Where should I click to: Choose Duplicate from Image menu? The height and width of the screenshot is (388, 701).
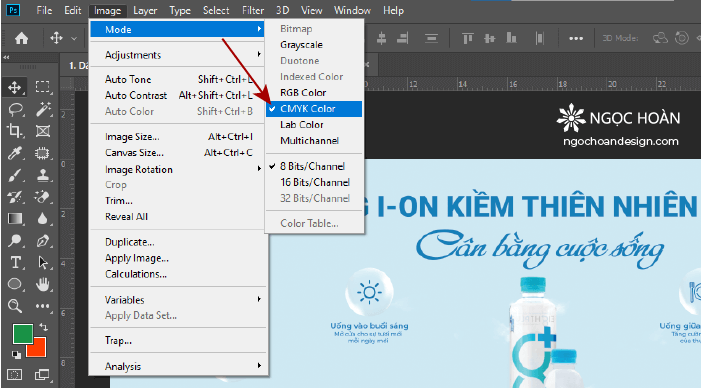pos(177,242)
